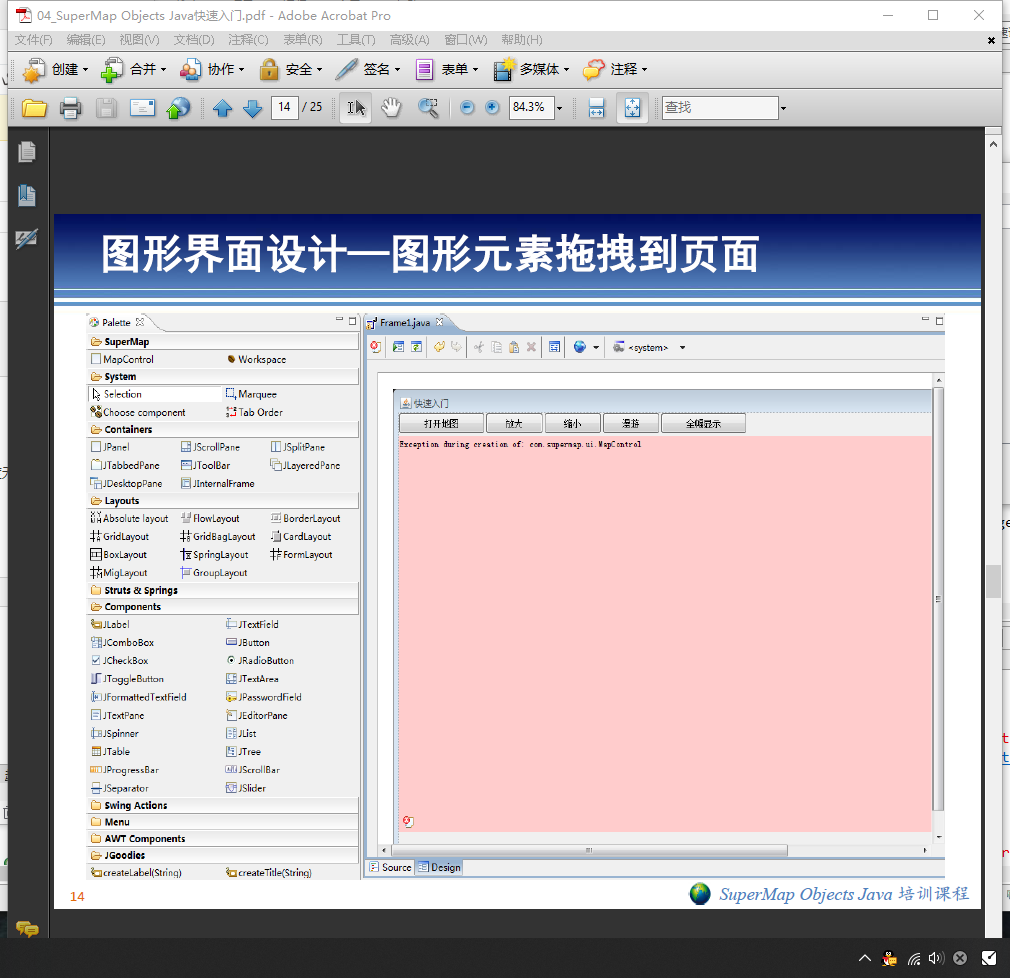Choose the Hand tool
This screenshot has width=1010, height=978.
pos(391,108)
